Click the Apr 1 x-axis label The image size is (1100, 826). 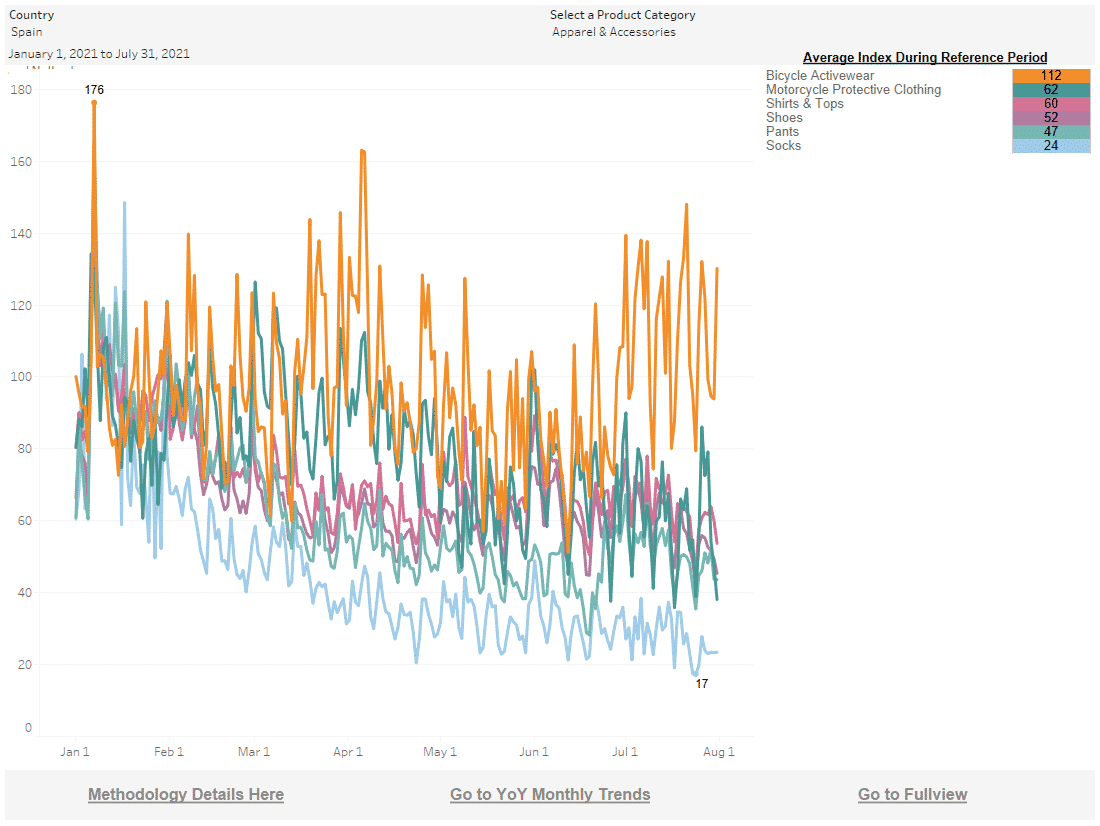click(347, 752)
